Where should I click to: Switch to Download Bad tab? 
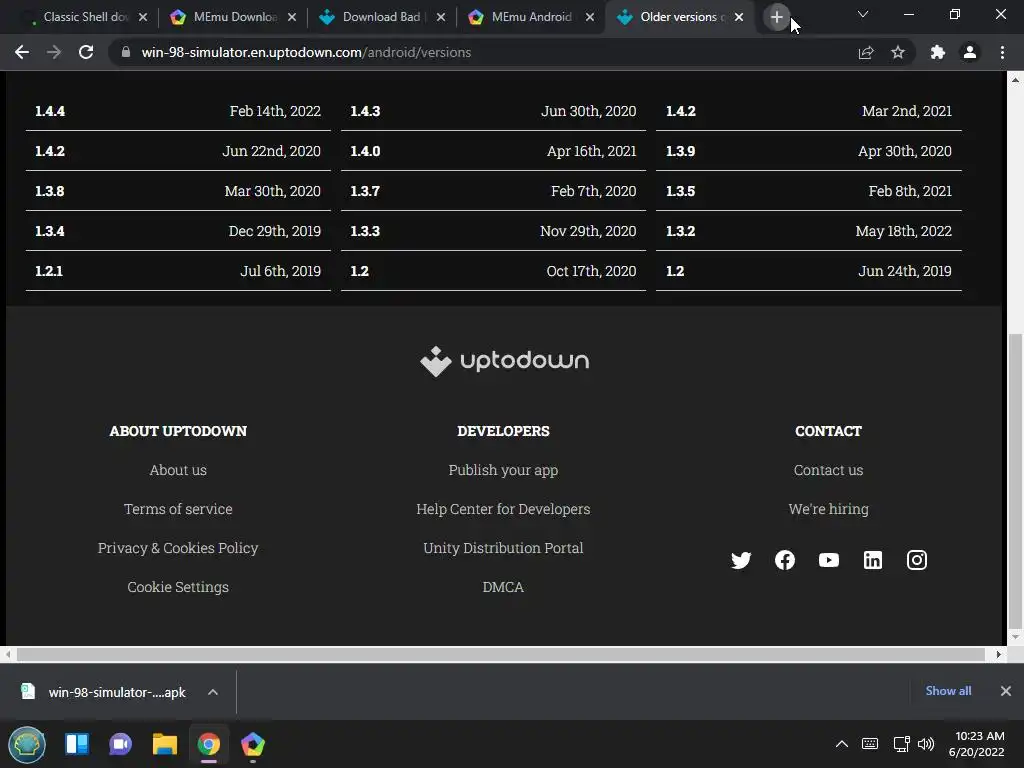(382, 17)
